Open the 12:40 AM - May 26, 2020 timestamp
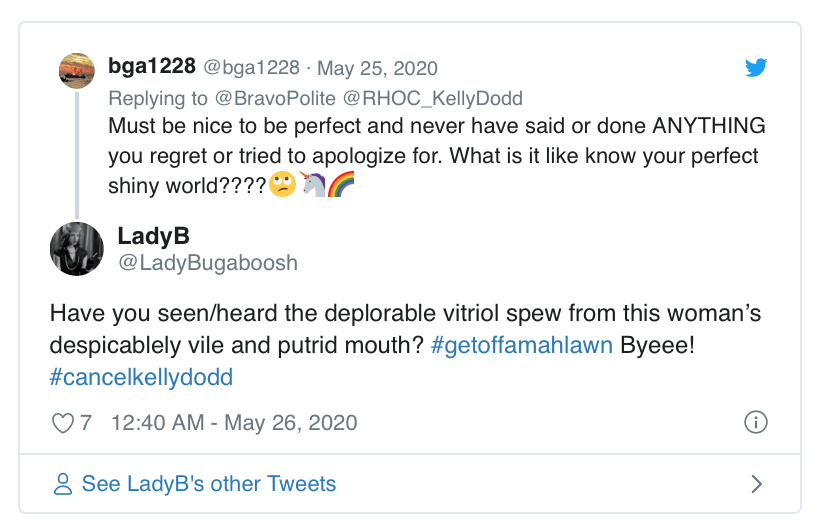 pyautogui.click(x=234, y=423)
